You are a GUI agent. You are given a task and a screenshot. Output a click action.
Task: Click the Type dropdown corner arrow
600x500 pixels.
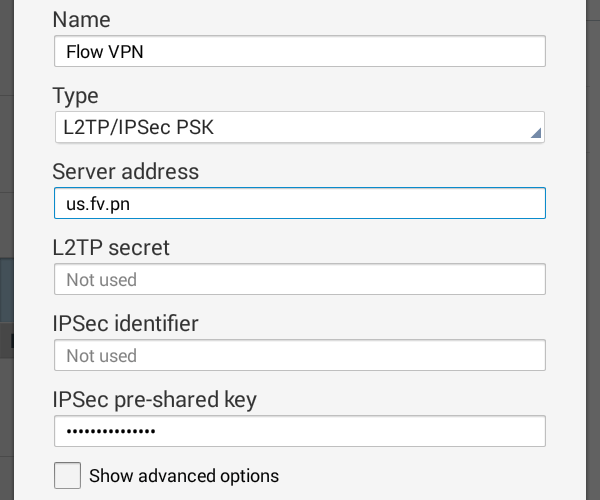point(536,133)
